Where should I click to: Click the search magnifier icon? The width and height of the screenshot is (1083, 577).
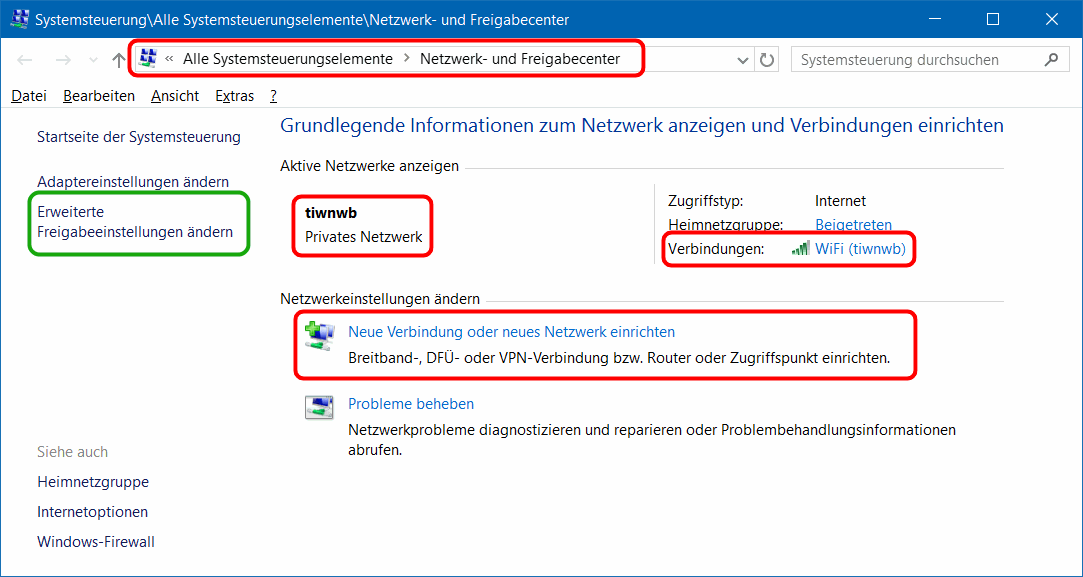click(1051, 60)
